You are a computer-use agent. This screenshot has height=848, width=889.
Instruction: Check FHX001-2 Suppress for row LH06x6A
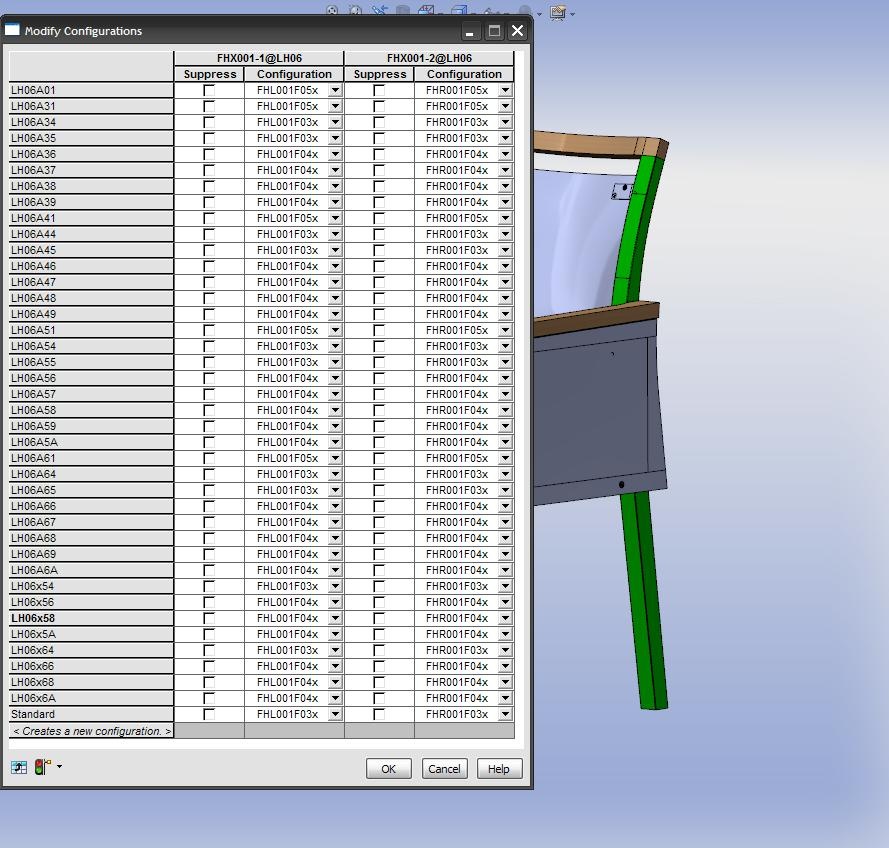pyautogui.click(x=379, y=698)
